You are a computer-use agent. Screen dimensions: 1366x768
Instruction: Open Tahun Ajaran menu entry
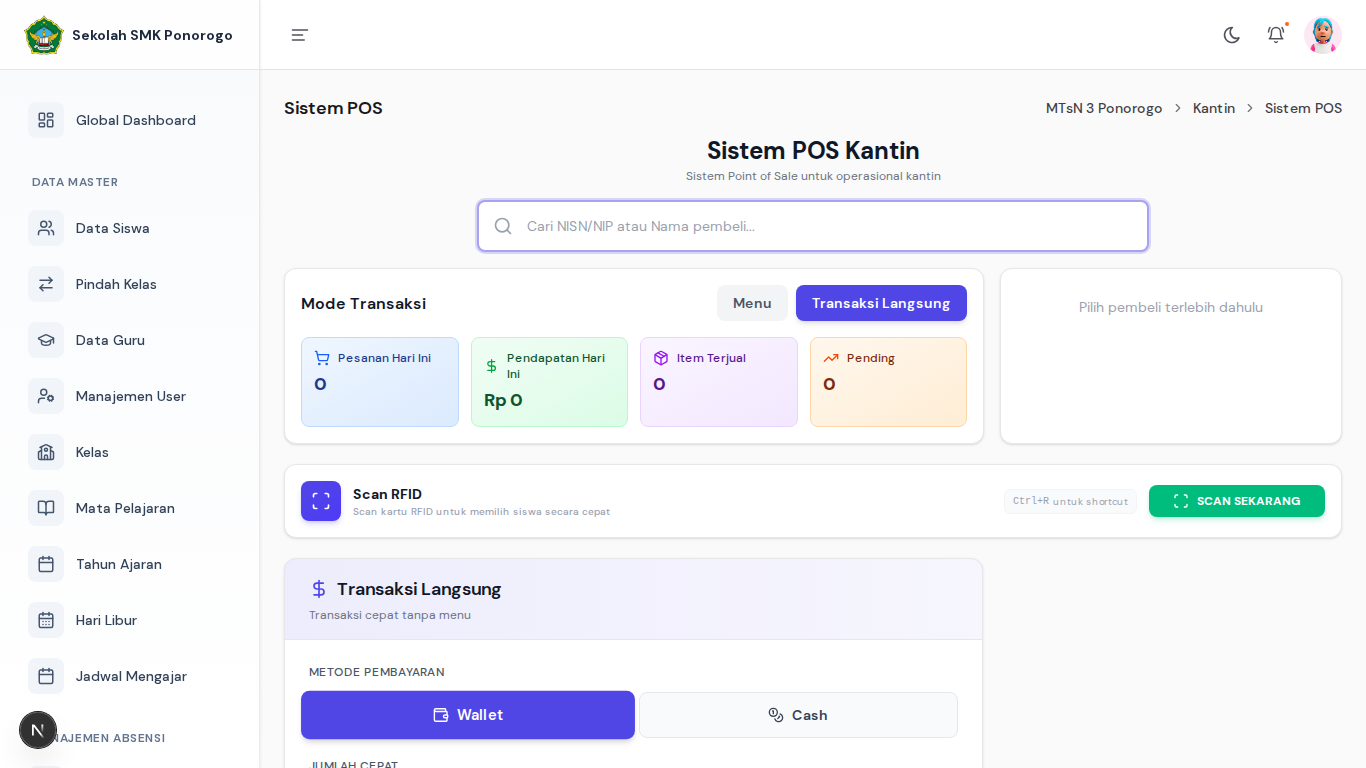130,564
